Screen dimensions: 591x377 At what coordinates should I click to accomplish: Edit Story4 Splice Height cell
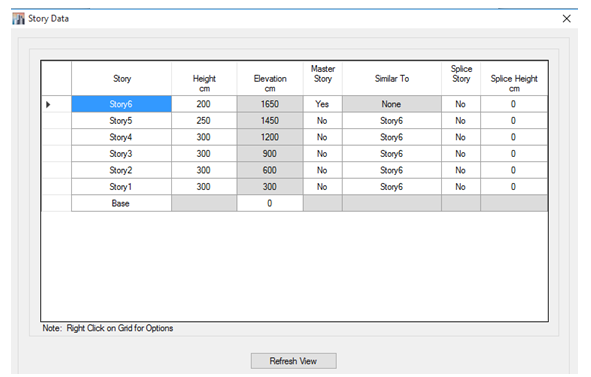(x=514, y=137)
